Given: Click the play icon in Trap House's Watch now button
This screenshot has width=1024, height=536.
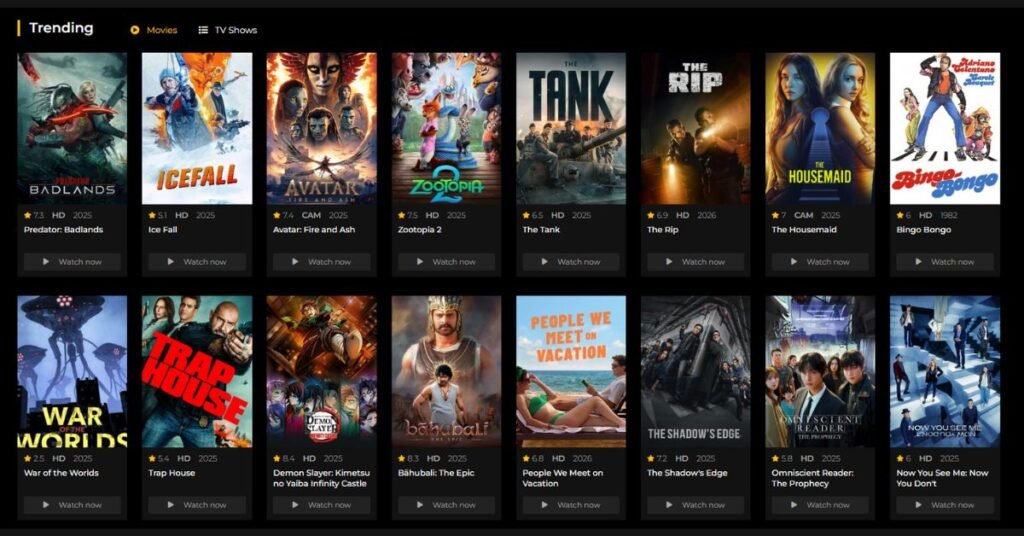Looking at the screenshot, I should (x=170, y=505).
